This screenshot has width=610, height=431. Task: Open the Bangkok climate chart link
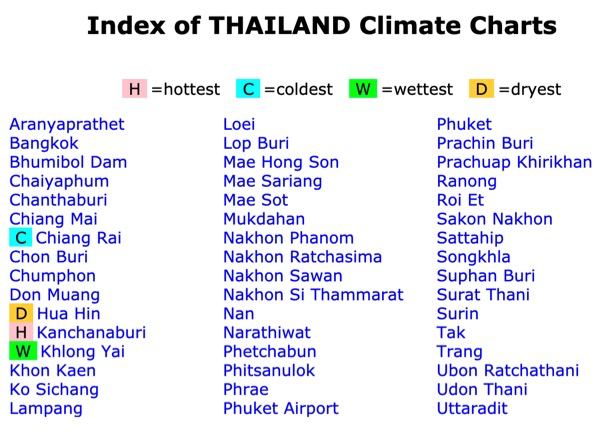44,144
